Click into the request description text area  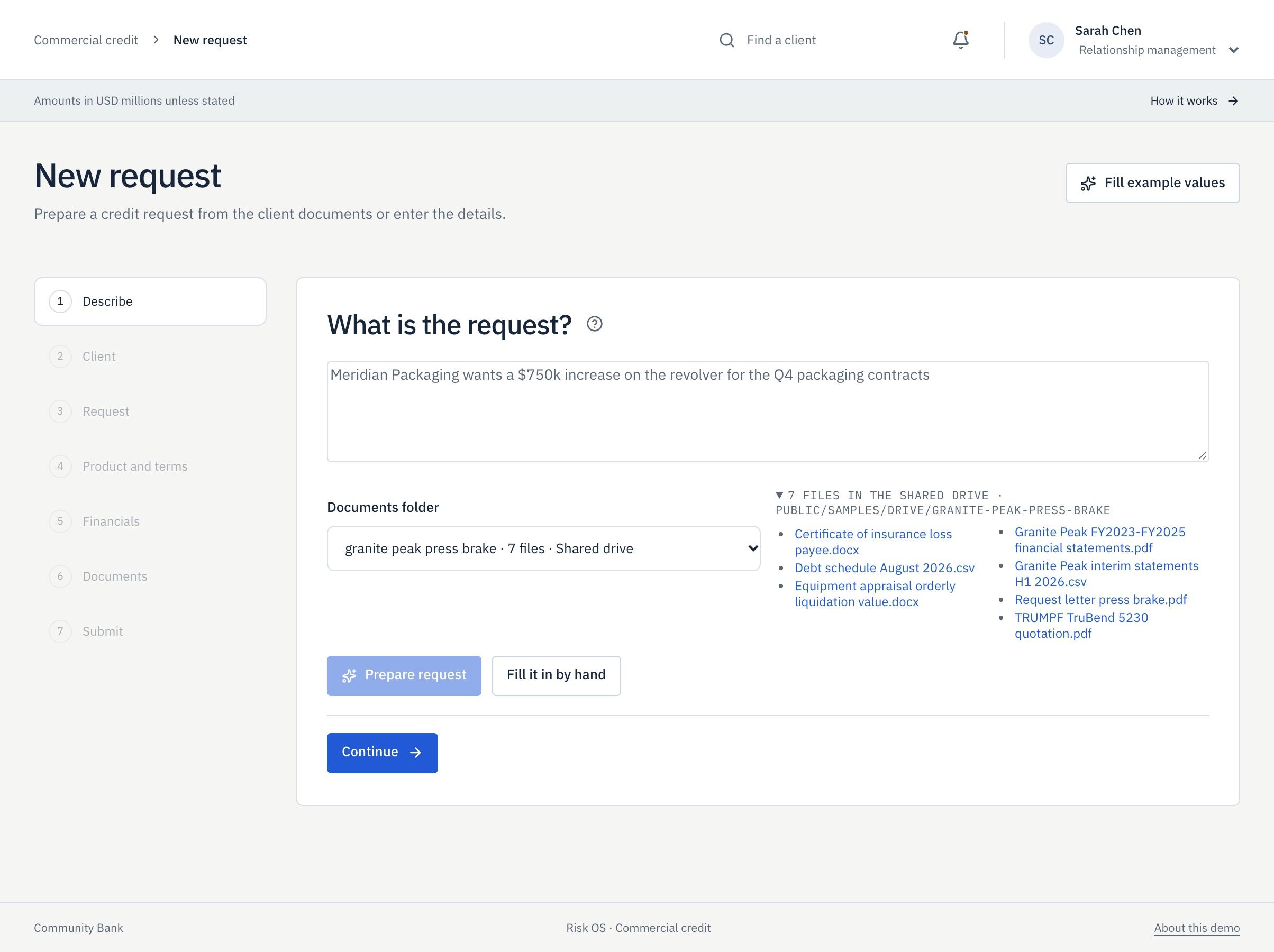point(768,411)
